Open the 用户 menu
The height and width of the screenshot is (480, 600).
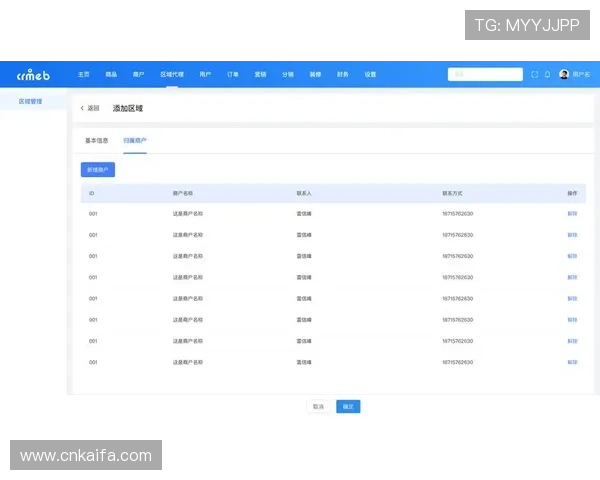[205, 74]
